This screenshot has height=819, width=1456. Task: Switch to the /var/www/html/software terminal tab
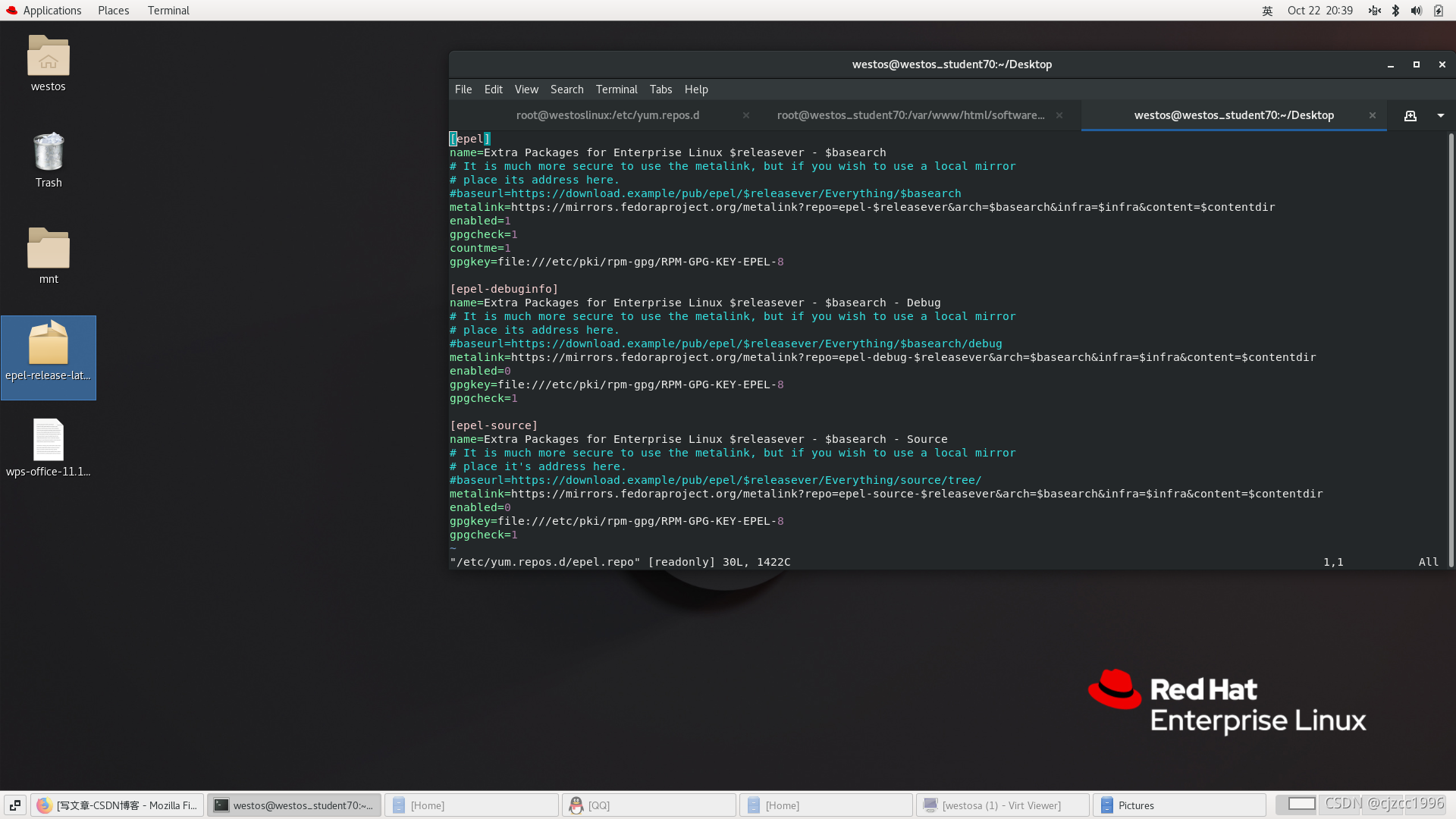pos(910,115)
